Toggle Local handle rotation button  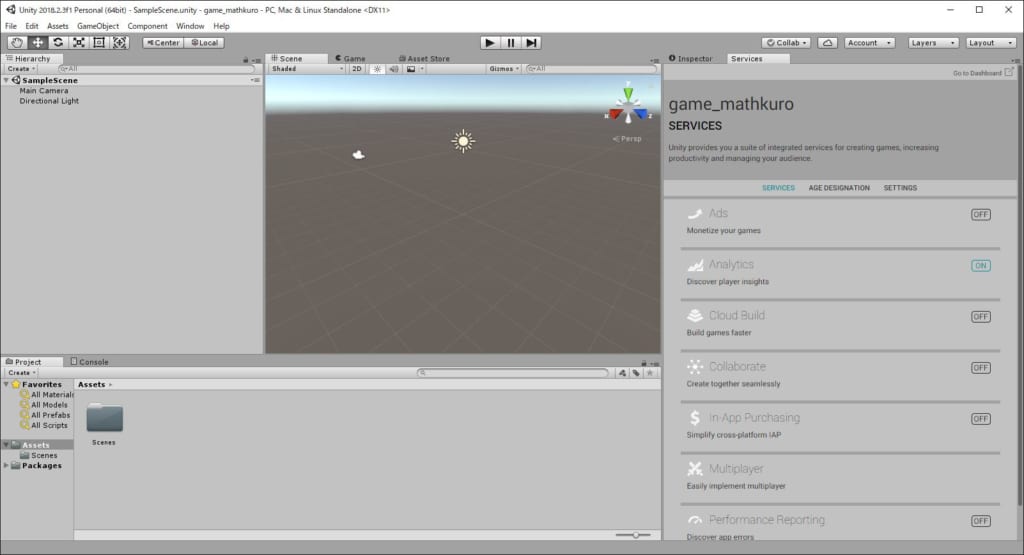(x=204, y=42)
